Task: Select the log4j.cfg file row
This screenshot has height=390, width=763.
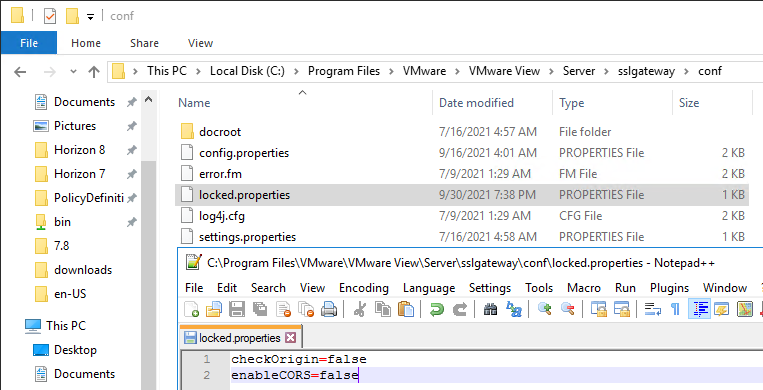Action: [x=461, y=216]
